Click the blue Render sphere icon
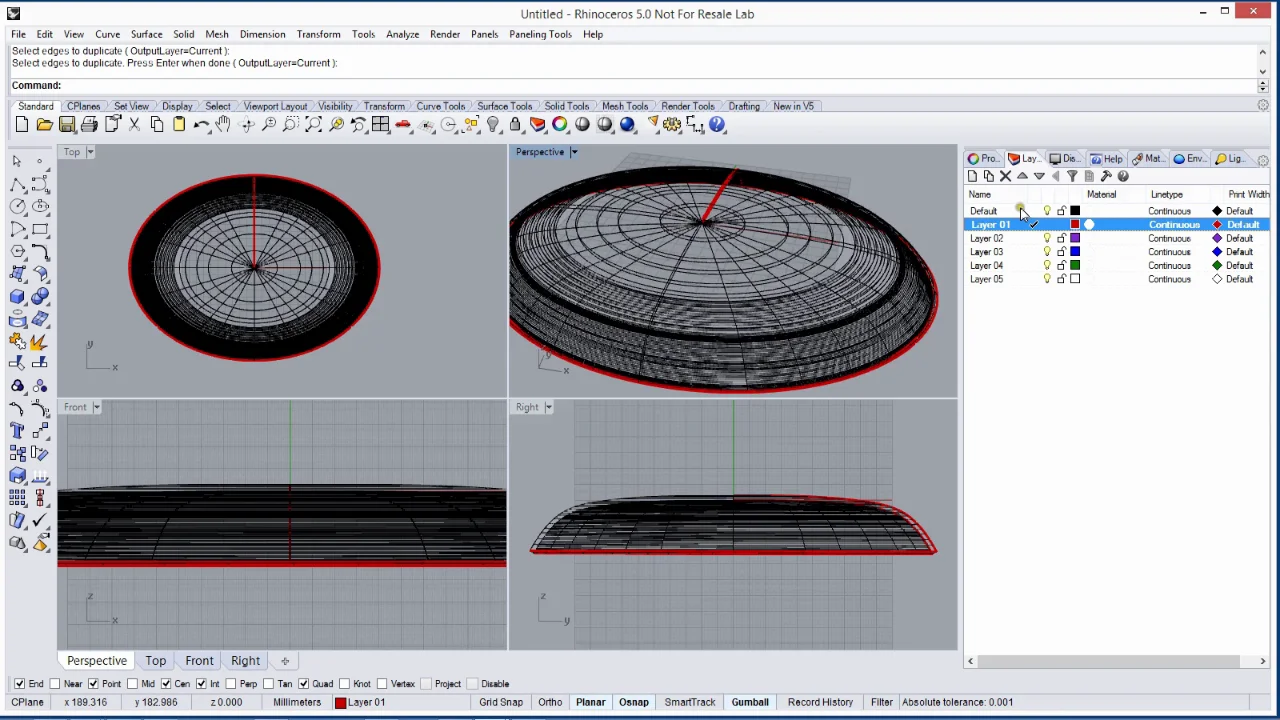Screen dimensions: 1280x720 (x=627, y=125)
